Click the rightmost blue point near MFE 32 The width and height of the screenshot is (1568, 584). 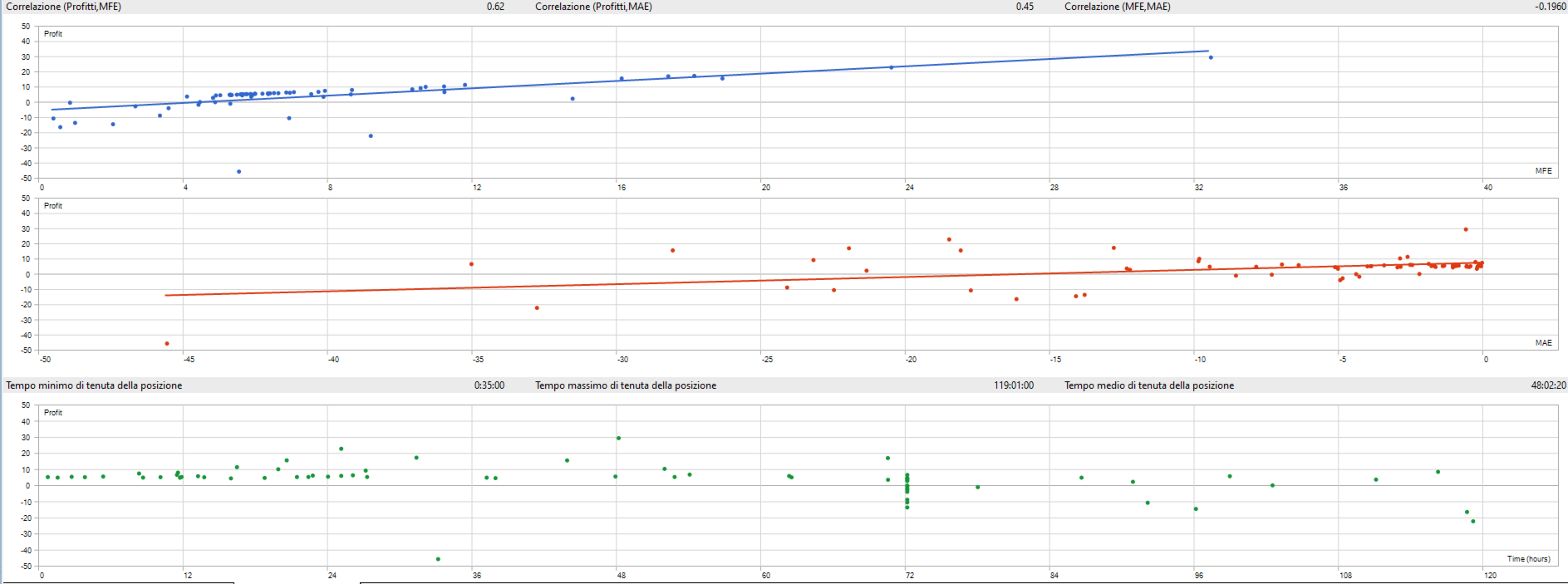1211,57
